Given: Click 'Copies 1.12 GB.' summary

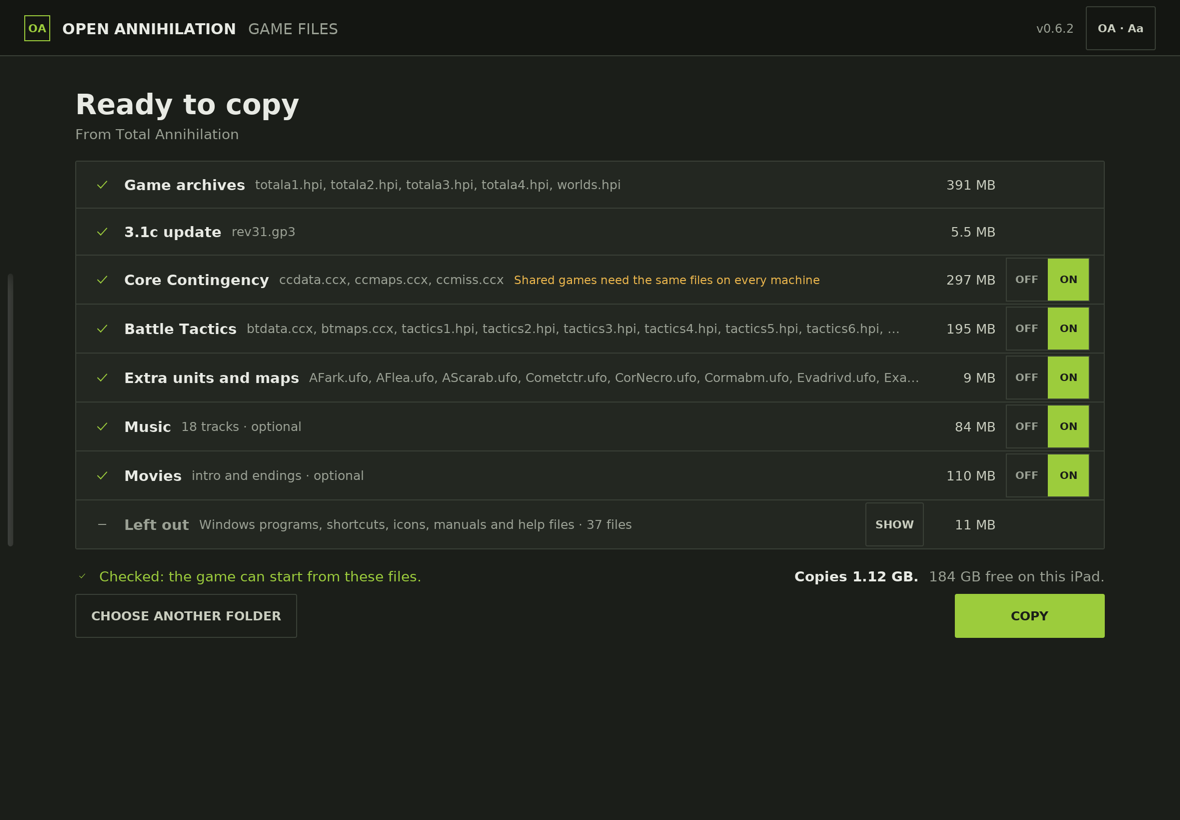Looking at the screenshot, I should (856, 576).
